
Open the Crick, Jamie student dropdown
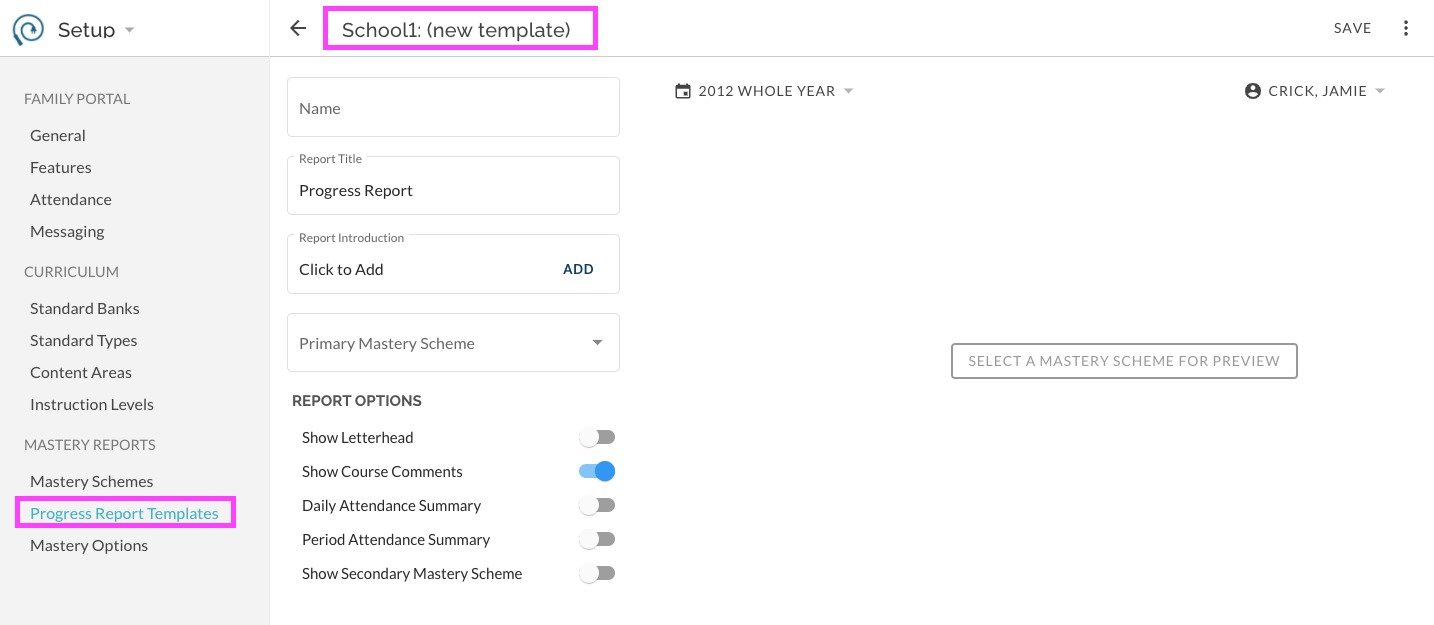tap(1315, 91)
